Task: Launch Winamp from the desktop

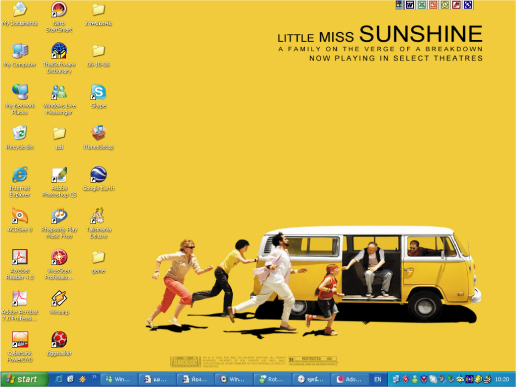Action: coord(59,303)
